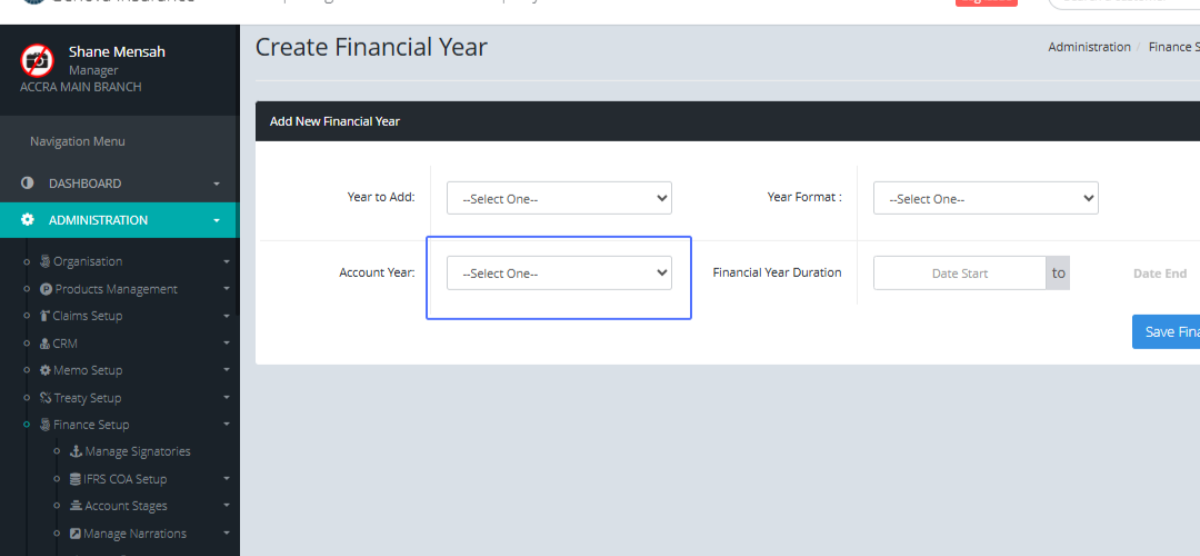Click the Products Management icon

[46, 289]
